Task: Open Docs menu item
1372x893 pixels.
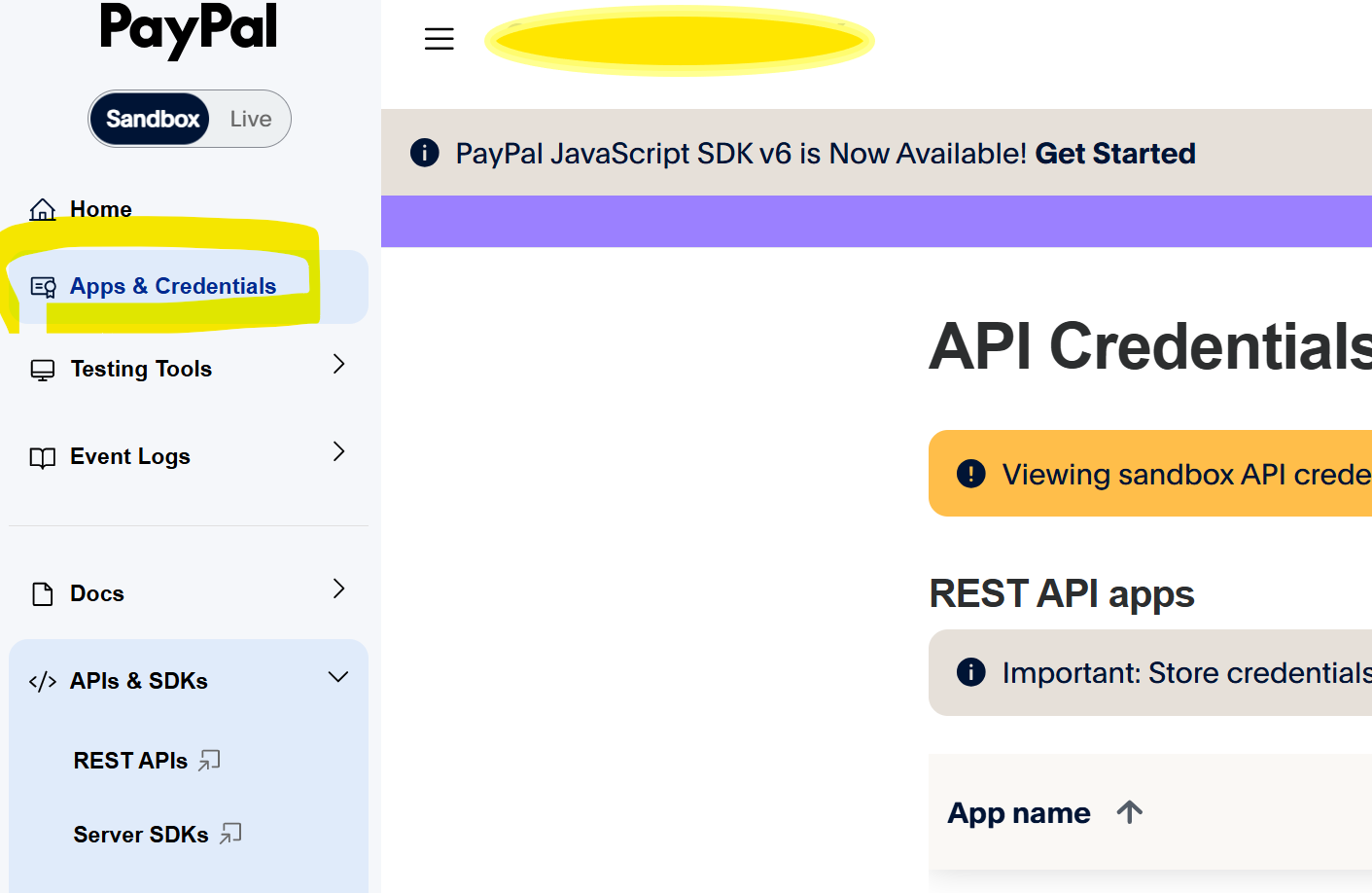Action: (97, 593)
